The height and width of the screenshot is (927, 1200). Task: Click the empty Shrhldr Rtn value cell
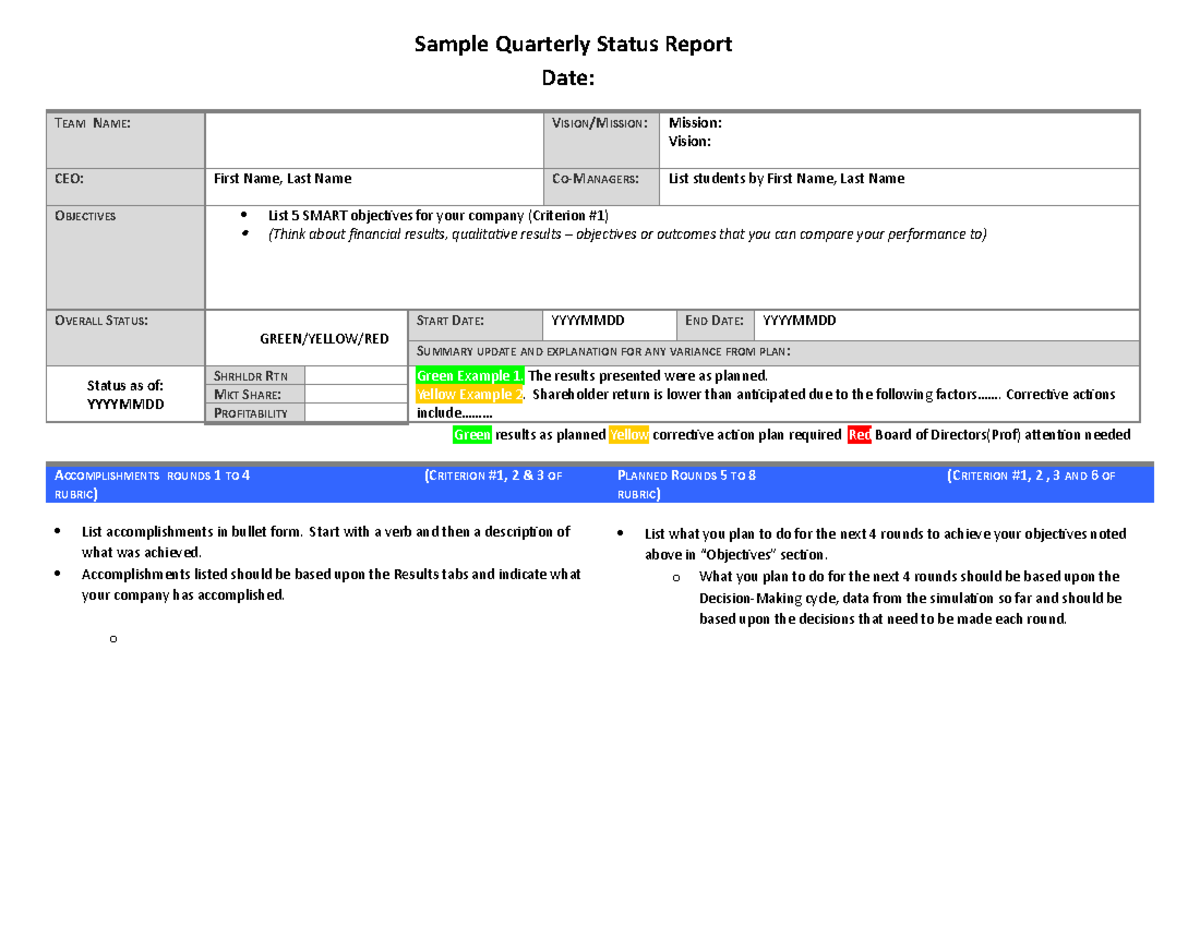[x=355, y=376]
